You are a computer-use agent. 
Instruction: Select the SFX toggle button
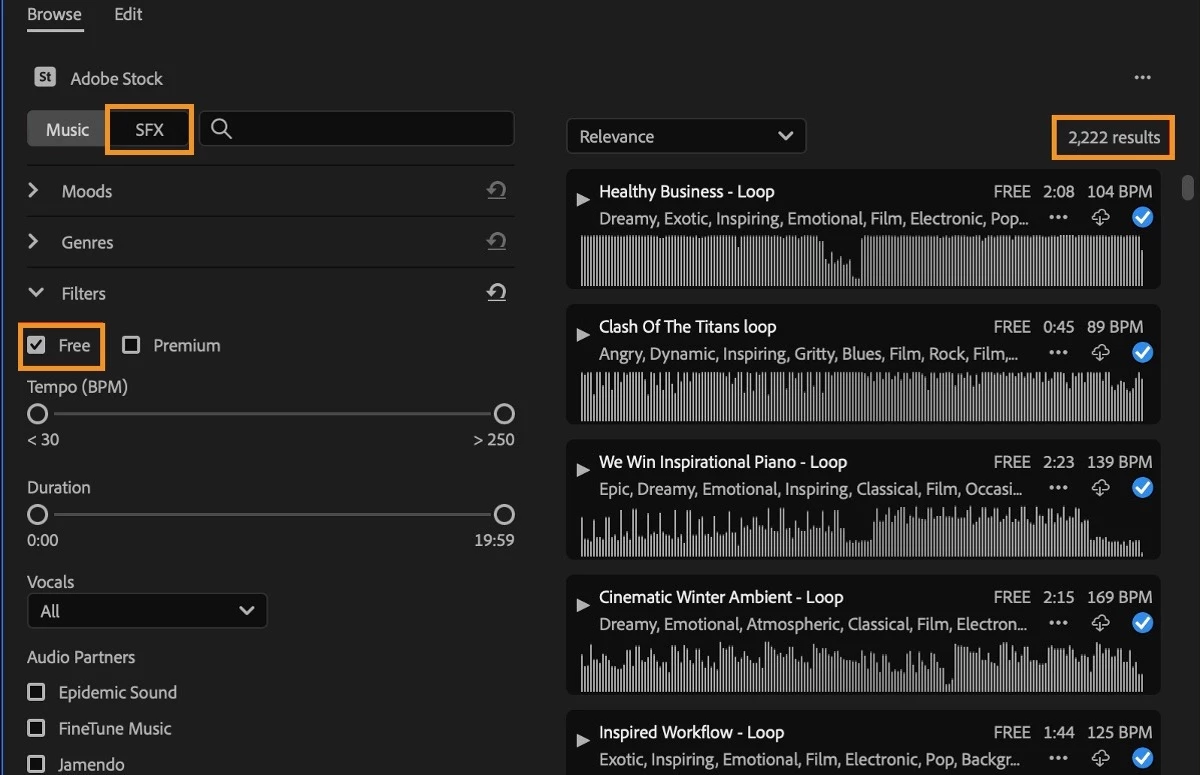coord(149,130)
